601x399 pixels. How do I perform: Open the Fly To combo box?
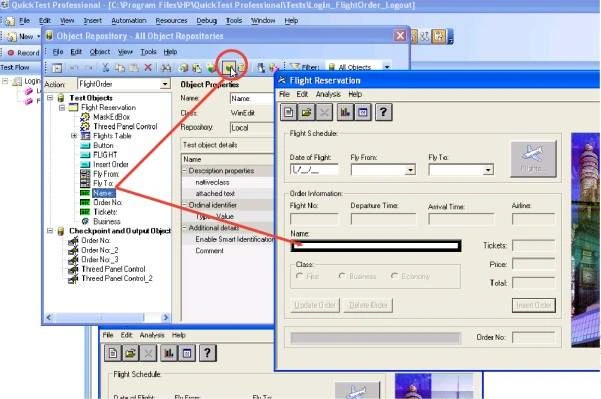[488, 169]
